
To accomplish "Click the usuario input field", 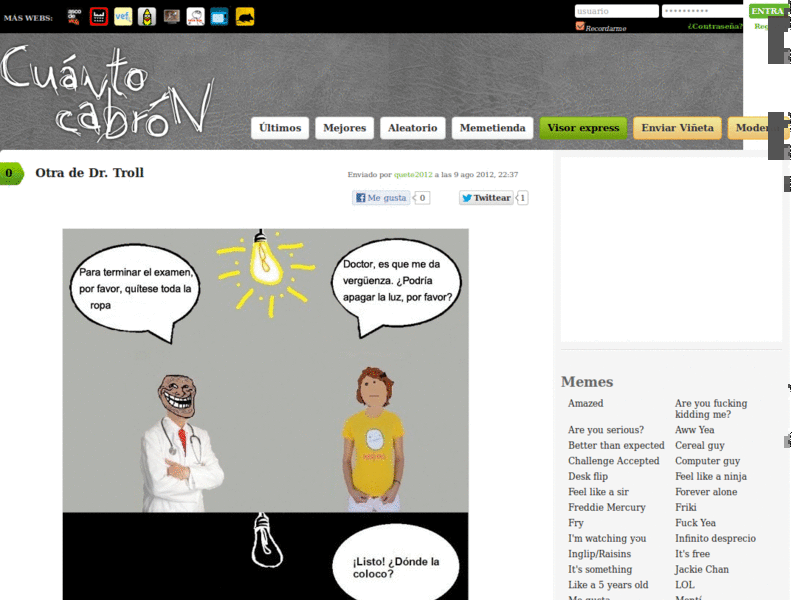I will click(616, 11).
